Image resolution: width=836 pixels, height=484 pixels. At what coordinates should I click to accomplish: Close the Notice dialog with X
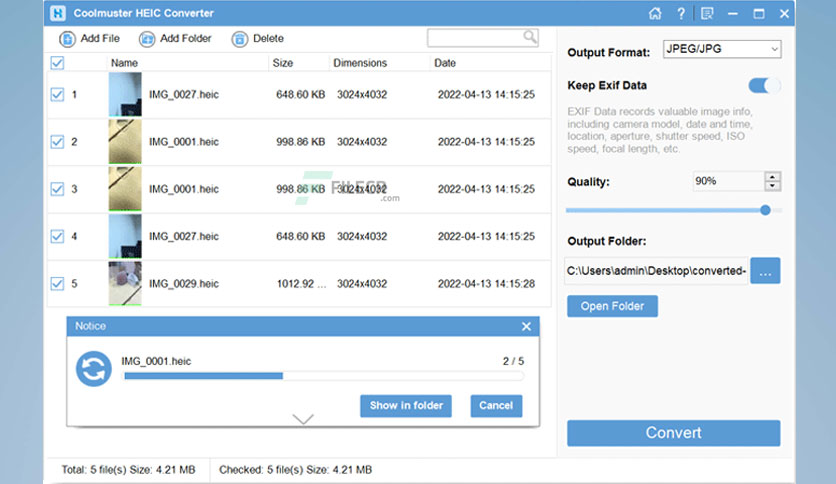526,326
